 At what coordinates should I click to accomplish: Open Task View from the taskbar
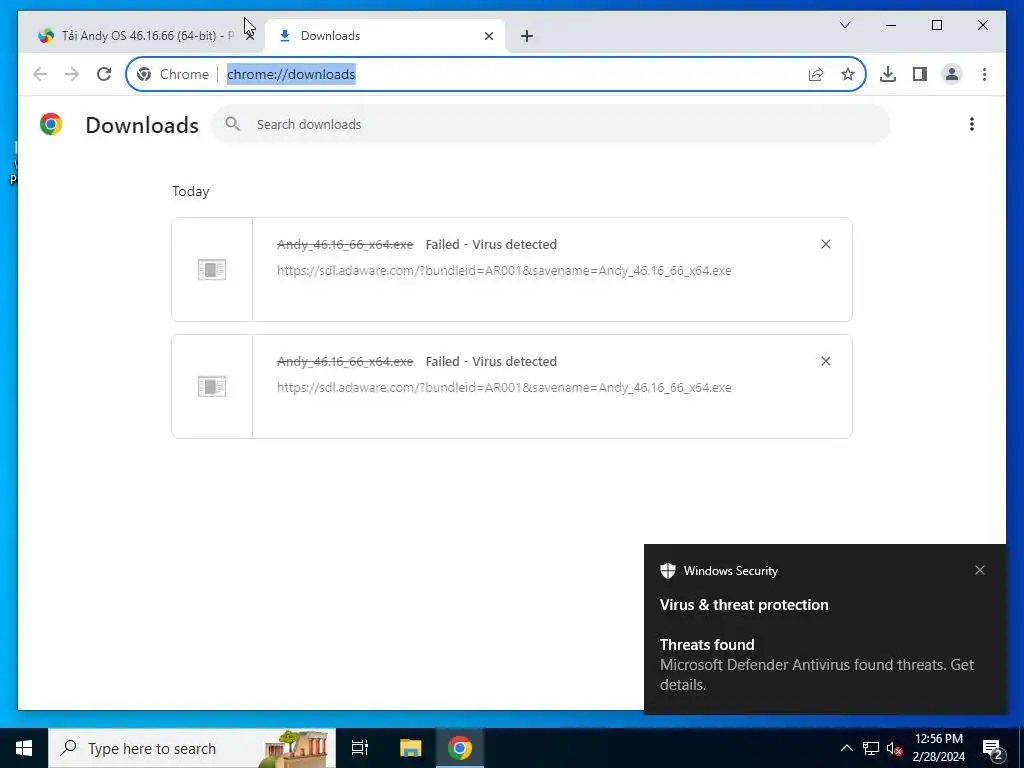[360, 748]
